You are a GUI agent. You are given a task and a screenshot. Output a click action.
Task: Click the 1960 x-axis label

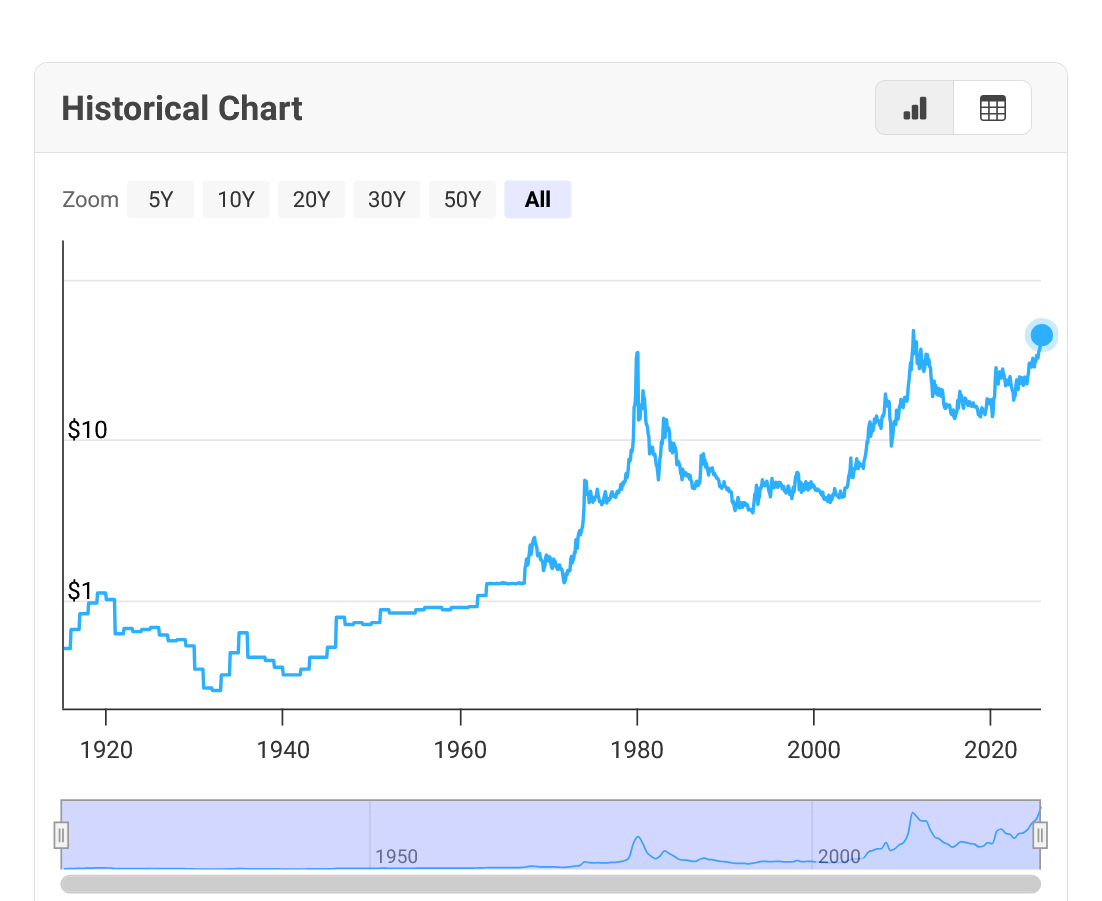[x=460, y=750]
